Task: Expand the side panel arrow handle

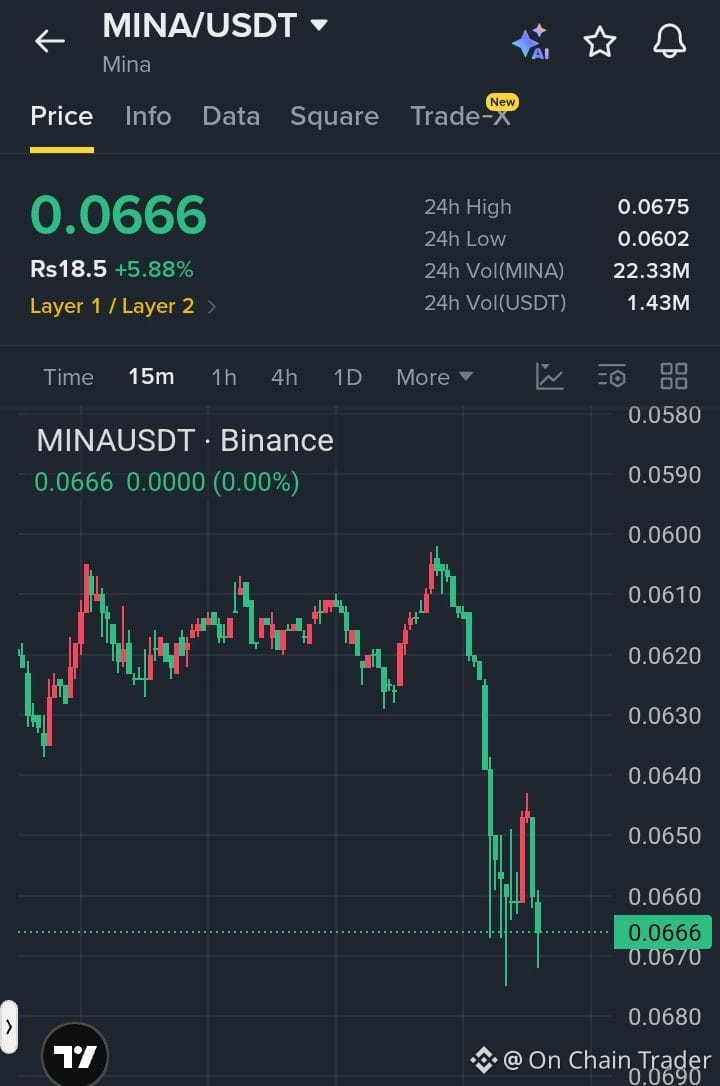Action: pos(8,1026)
